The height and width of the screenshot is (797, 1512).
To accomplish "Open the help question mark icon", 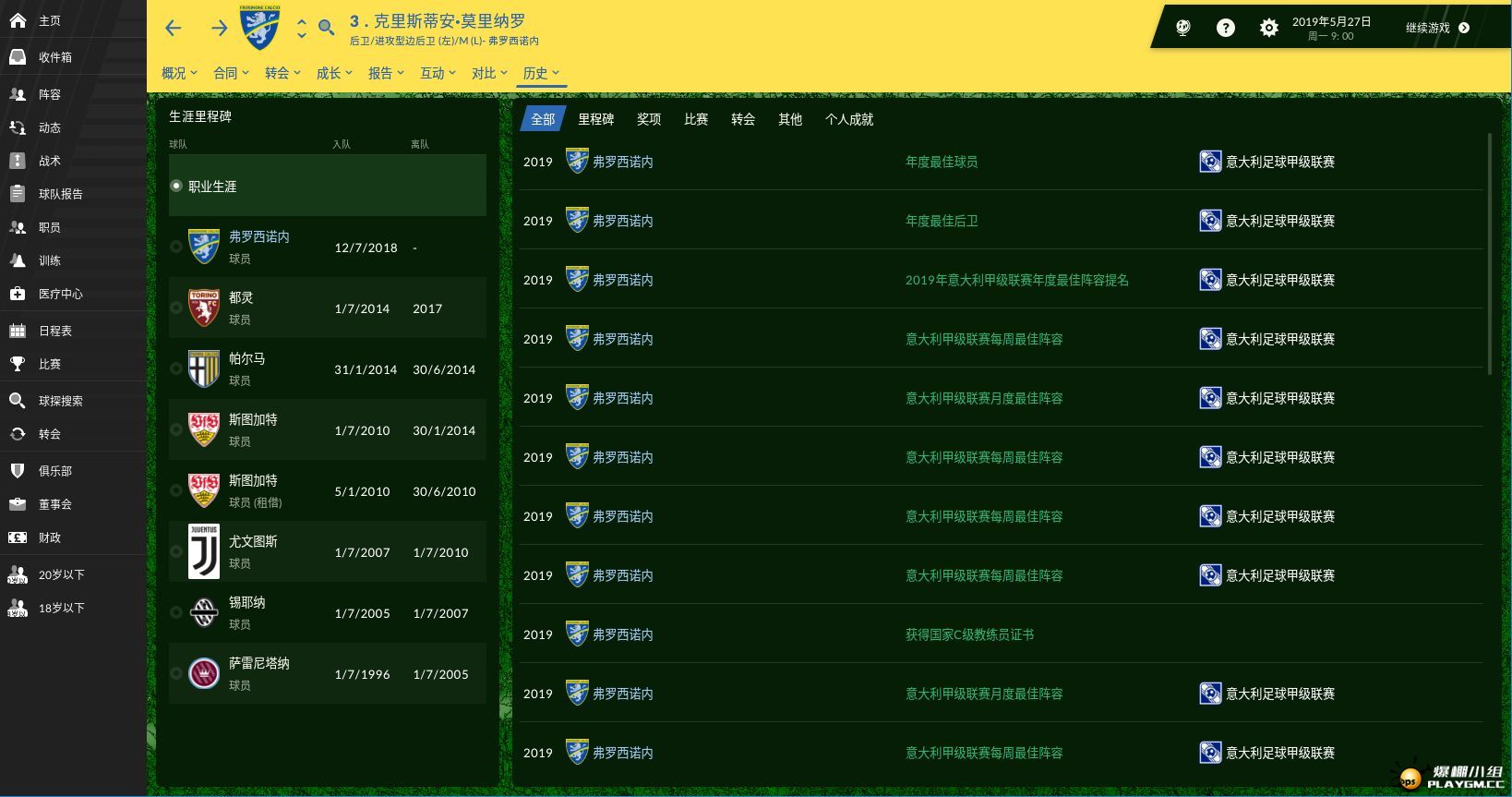I will coord(1225,28).
